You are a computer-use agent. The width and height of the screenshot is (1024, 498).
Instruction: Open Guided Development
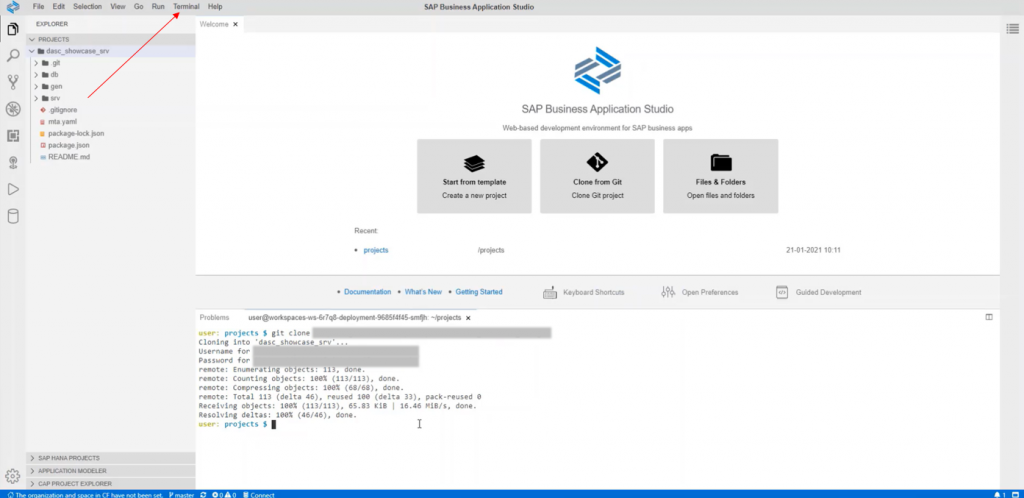(818, 292)
